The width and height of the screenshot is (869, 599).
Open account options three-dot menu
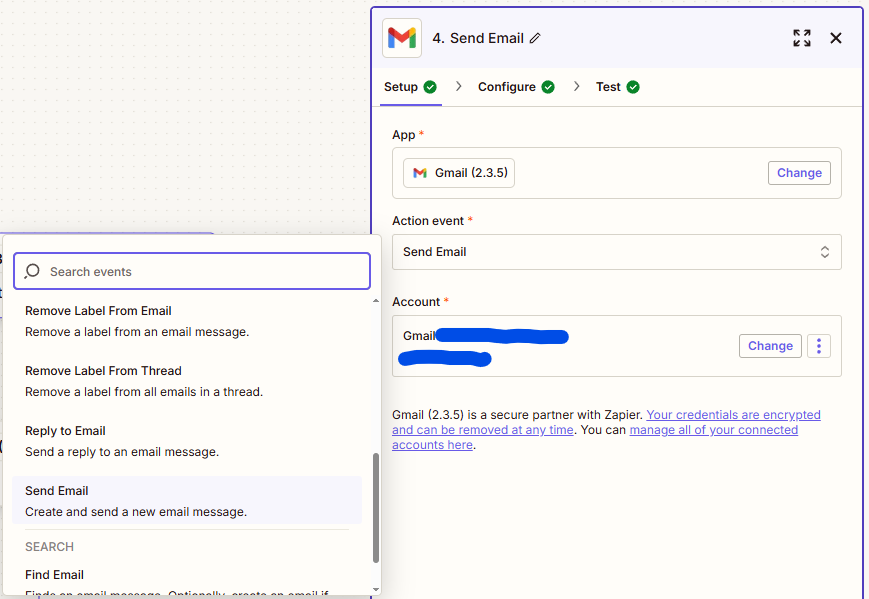[x=819, y=346]
